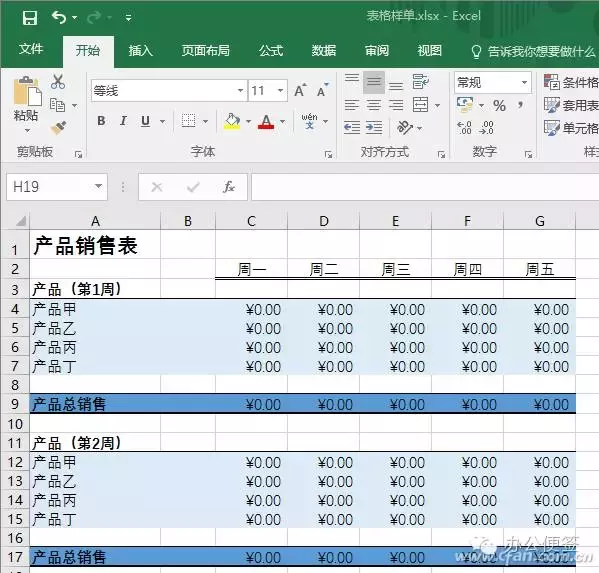Toggle Bold formatting
Screen dimensions: 599x573
tap(101, 121)
